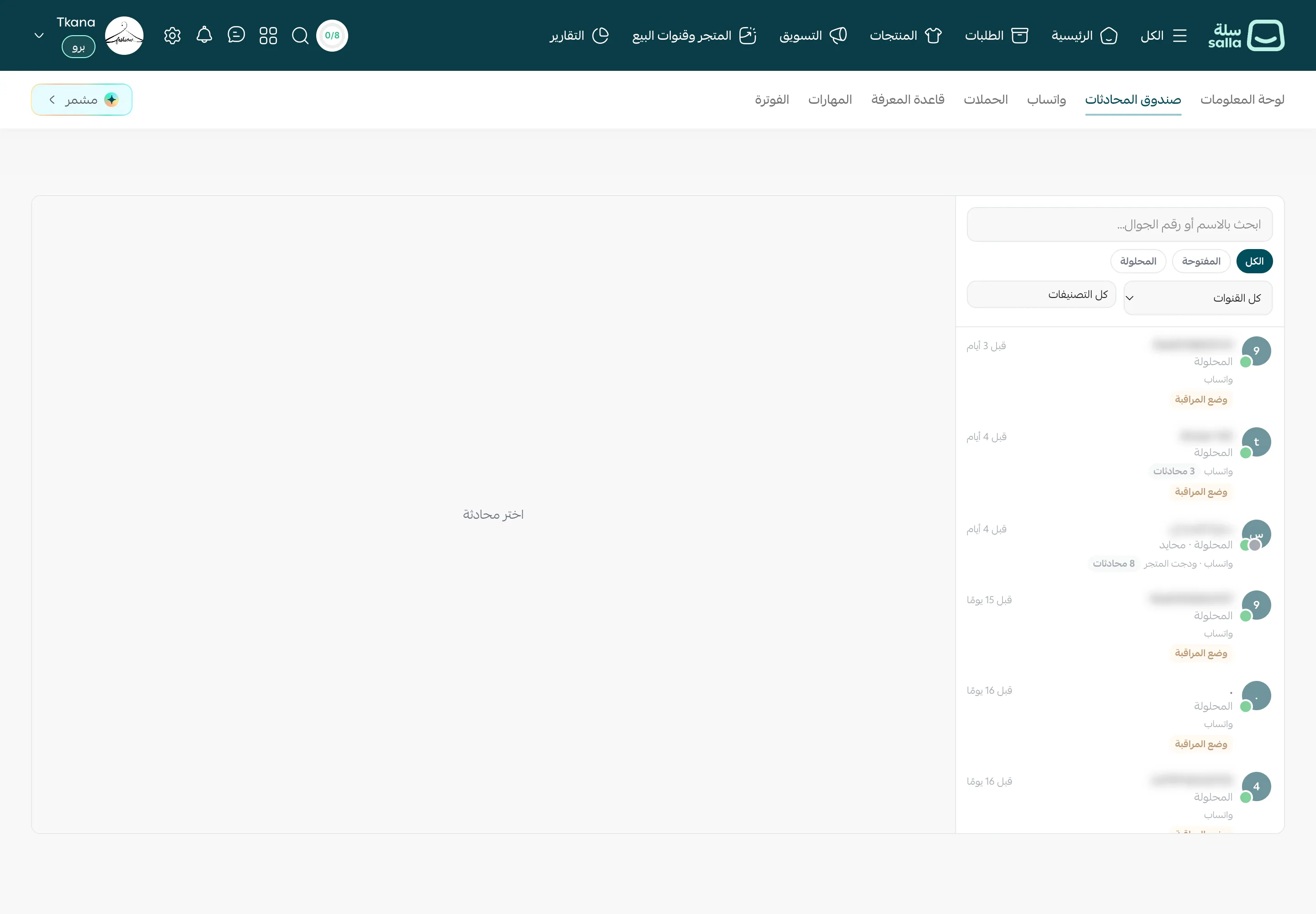The width and height of the screenshot is (1316, 914).
Task: Open the conversation with 8 محادثات badge
Action: click(1120, 546)
